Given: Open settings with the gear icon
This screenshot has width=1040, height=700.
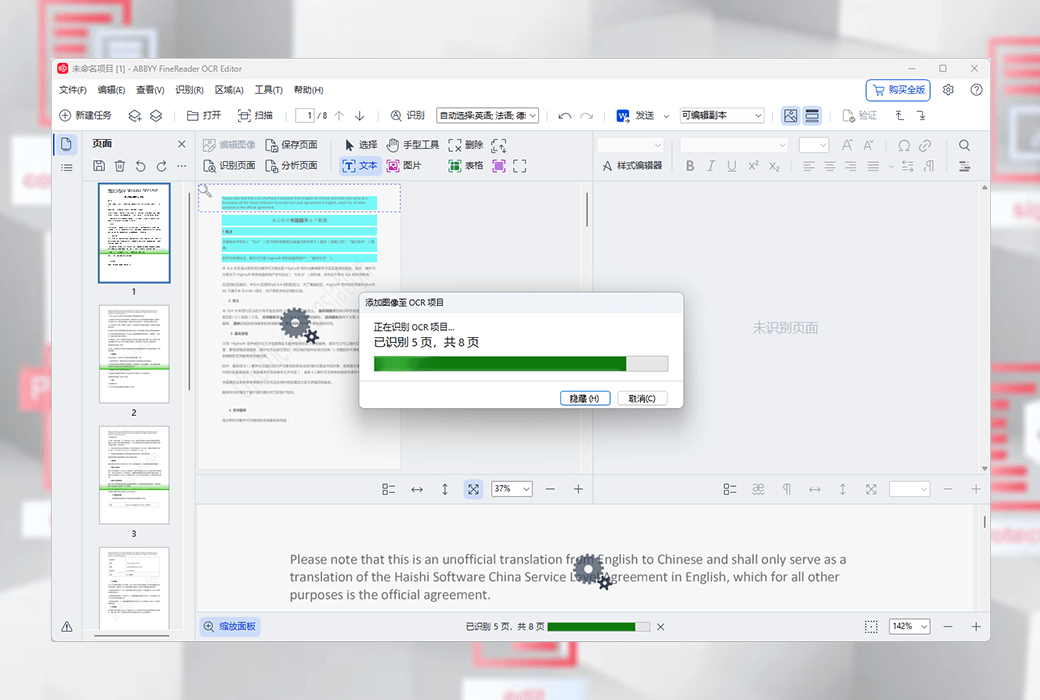Looking at the screenshot, I should tap(948, 90).
